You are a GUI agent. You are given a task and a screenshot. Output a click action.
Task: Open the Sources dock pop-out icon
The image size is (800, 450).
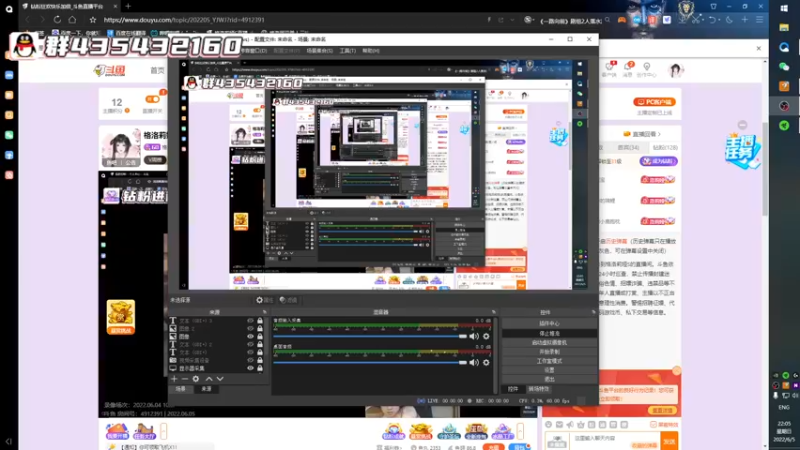264,312
